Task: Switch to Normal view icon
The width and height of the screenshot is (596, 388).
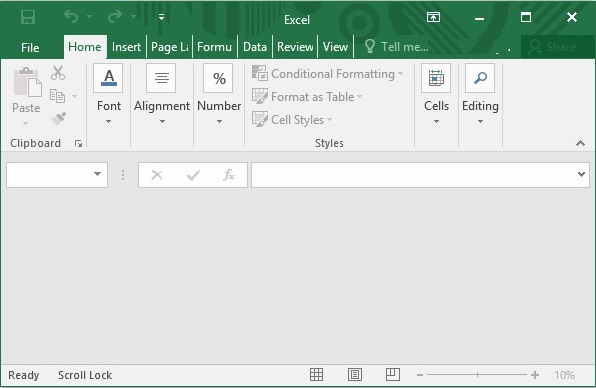Action: (x=316, y=375)
